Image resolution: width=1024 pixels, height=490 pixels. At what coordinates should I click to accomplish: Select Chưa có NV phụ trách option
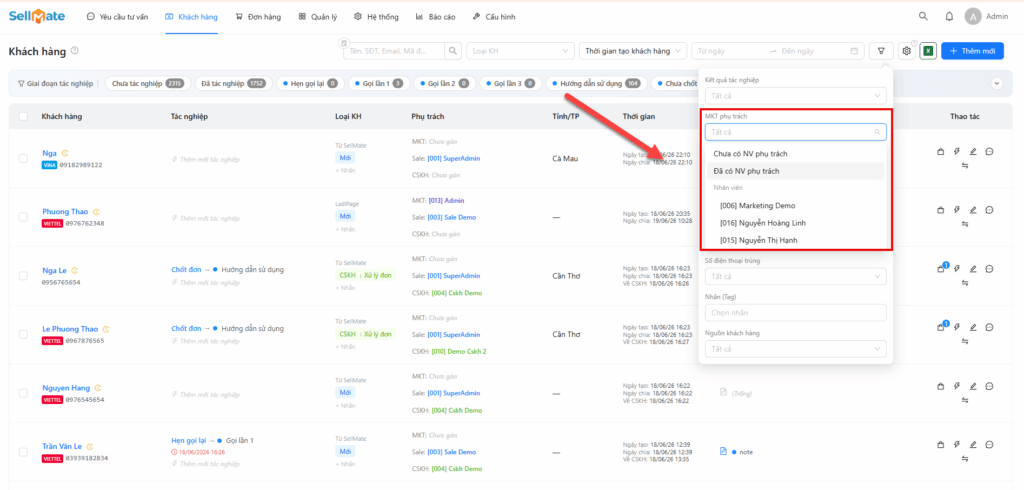[795, 154]
